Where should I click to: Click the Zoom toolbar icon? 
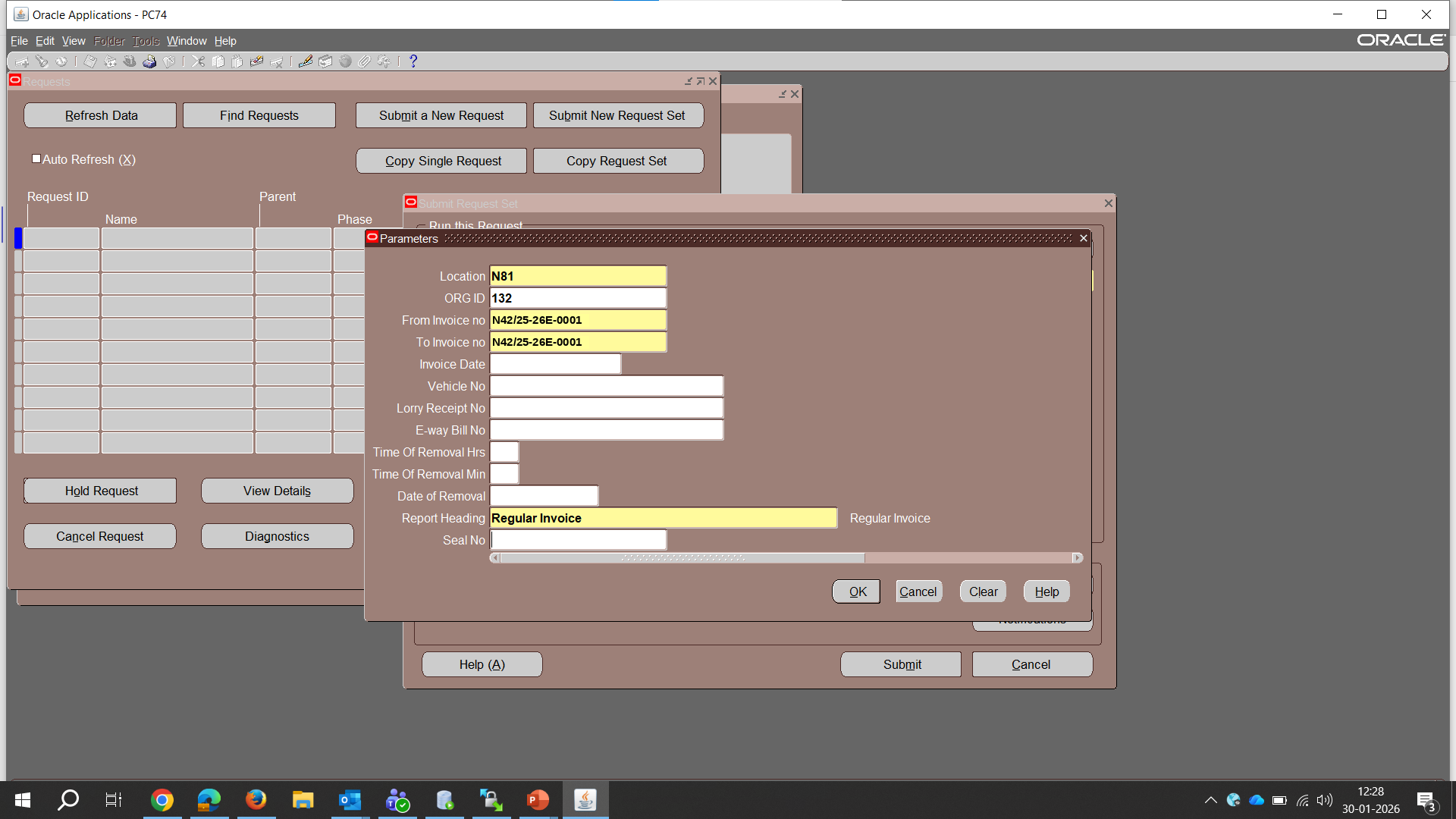[325, 61]
